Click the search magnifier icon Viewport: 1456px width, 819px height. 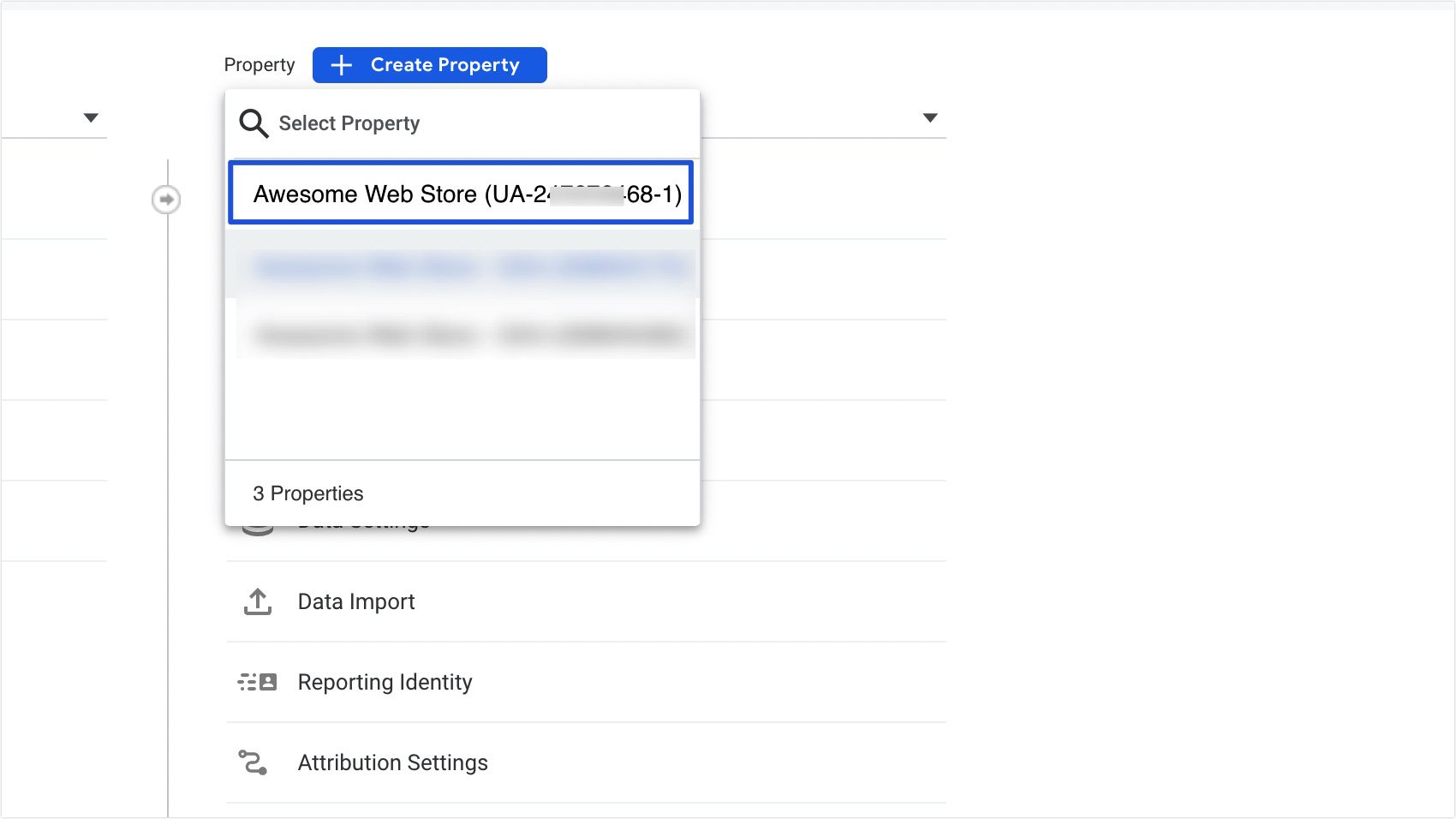point(254,123)
